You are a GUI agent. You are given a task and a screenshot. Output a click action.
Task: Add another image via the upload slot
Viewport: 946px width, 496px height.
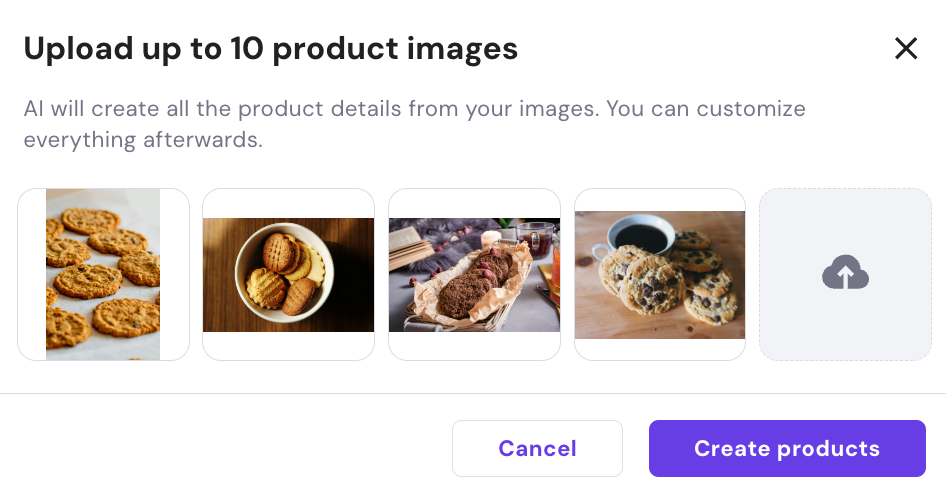pos(845,274)
